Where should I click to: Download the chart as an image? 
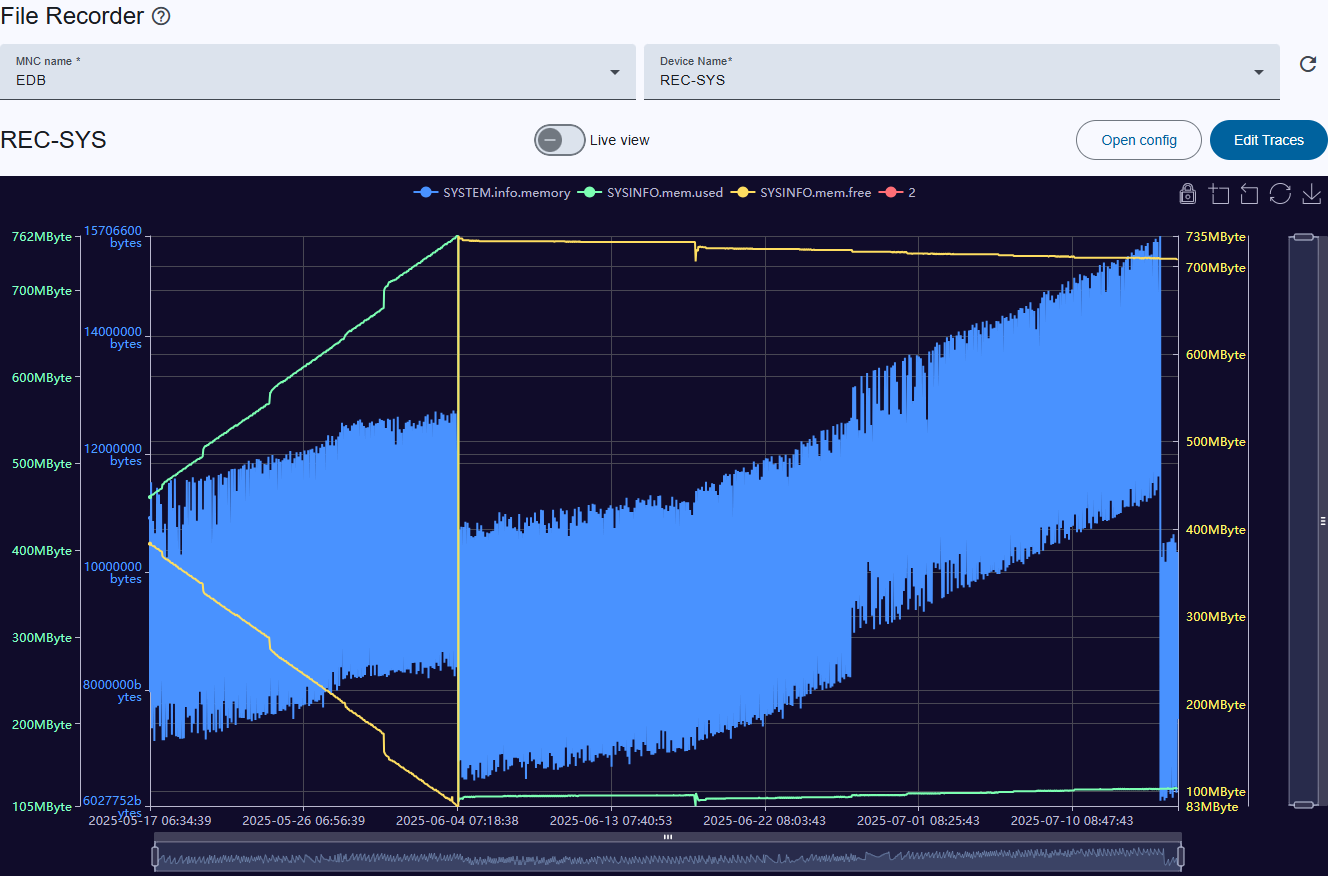pyautogui.click(x=1312, y=193)
